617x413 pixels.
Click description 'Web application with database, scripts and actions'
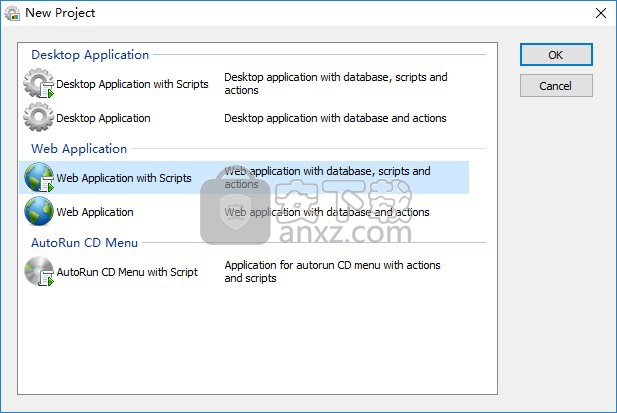tap(327, 177)
